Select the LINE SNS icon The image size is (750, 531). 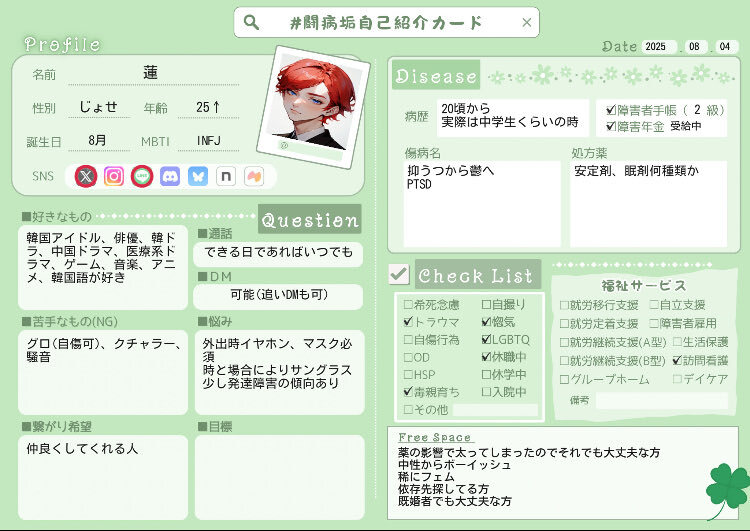[x=142, y=177]
